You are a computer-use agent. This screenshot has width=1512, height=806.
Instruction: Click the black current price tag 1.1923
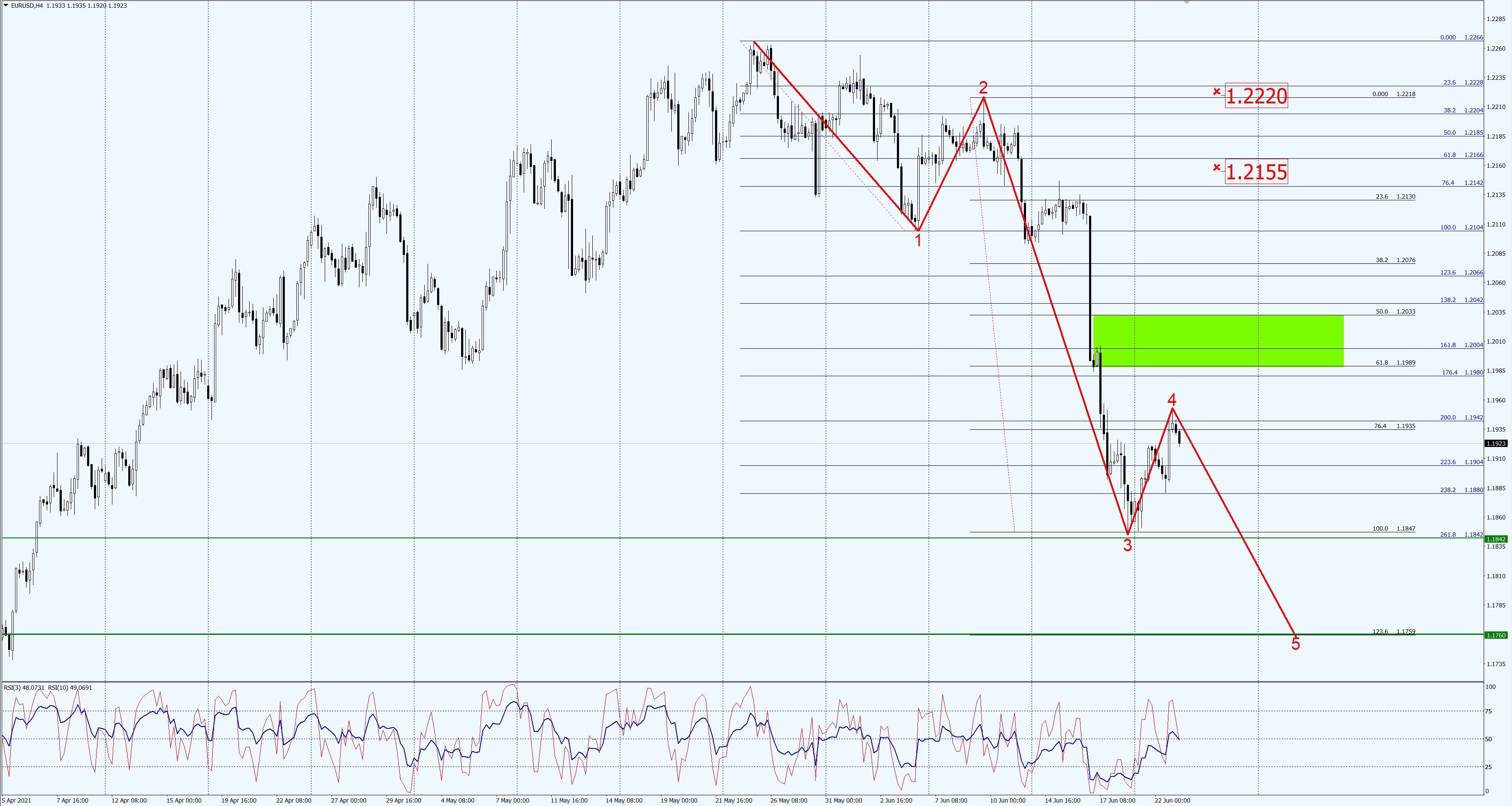click(x=1496, y=443)
